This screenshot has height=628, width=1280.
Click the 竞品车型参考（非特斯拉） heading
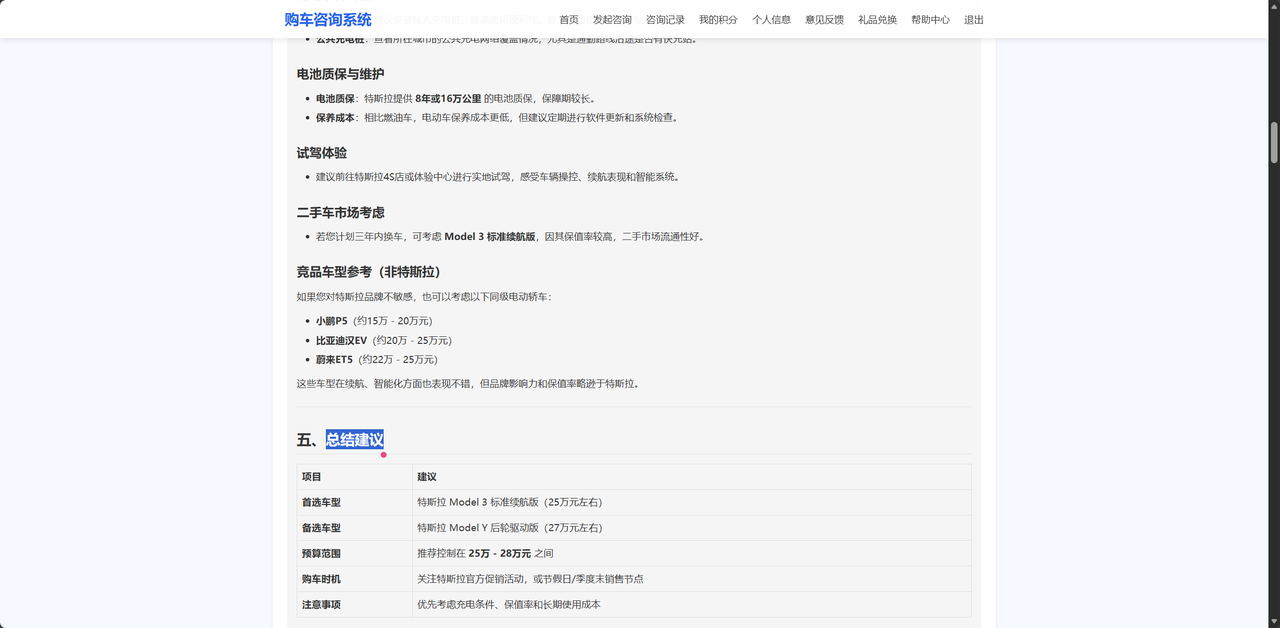point(368,272)
